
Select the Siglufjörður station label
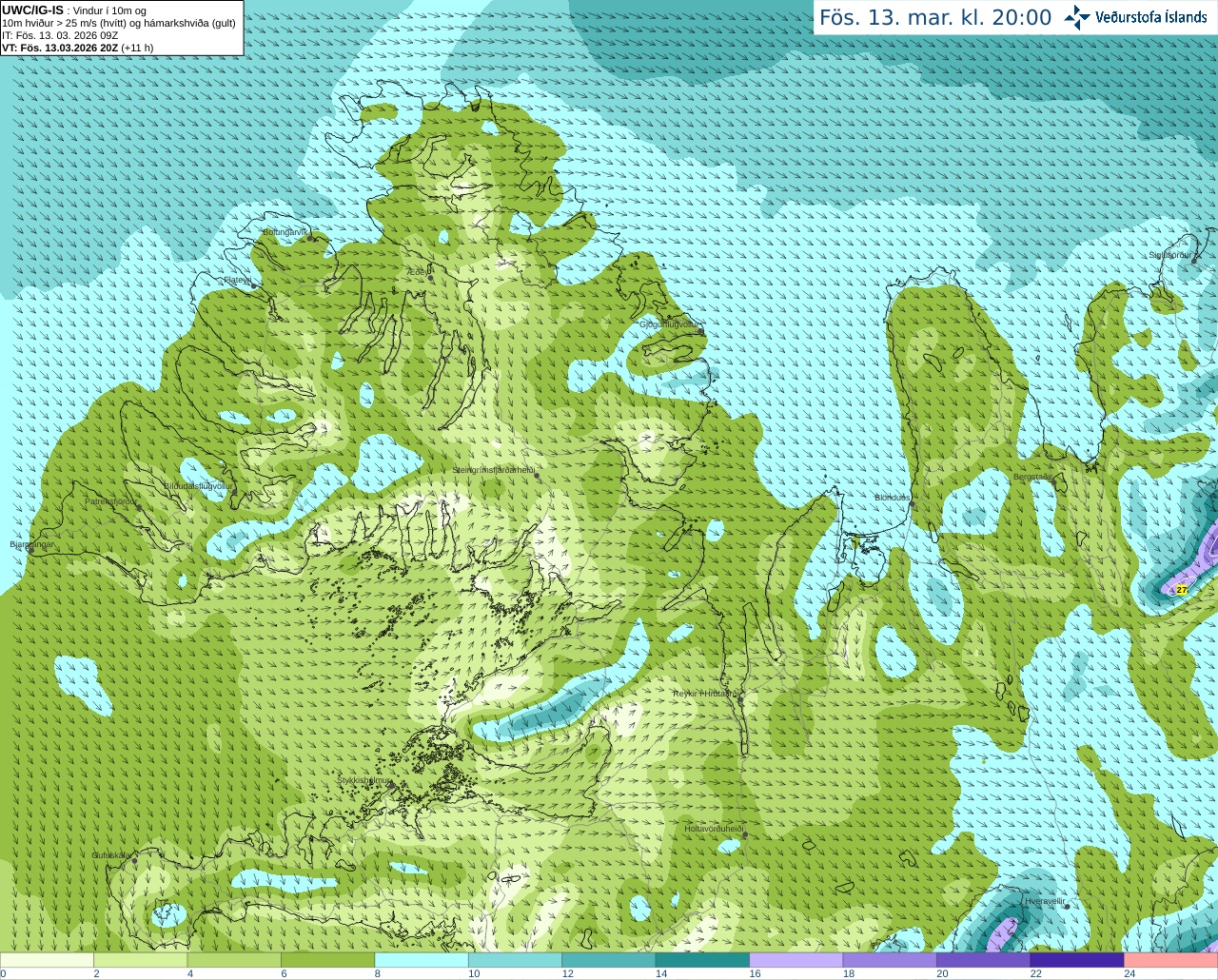(1170, 255)
